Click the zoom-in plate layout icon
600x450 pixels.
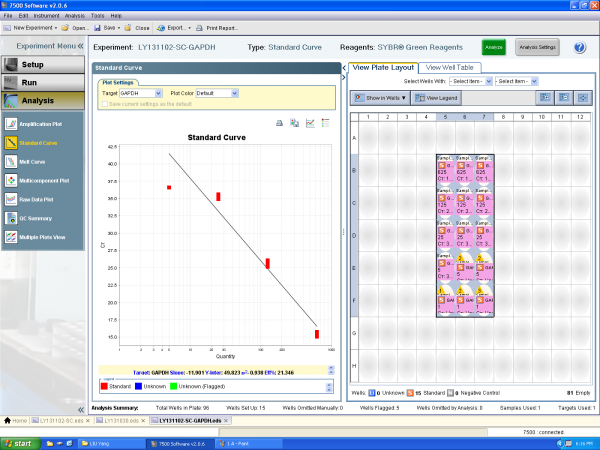[x=545, y=98]
